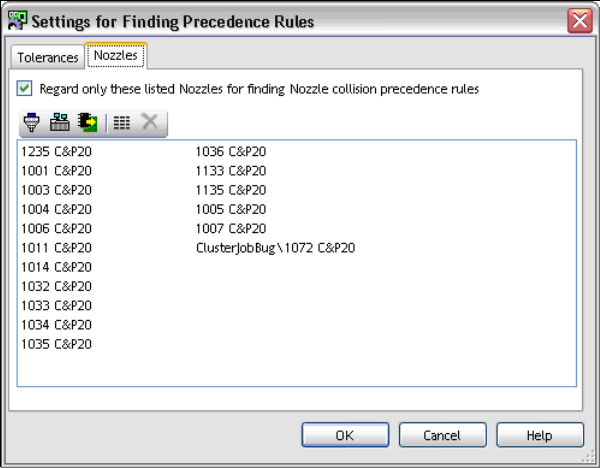The width and height of the screenshot is (600, 468).
Task: Select nozzle 1235 C&P20 in list
Action: point(56,152)
